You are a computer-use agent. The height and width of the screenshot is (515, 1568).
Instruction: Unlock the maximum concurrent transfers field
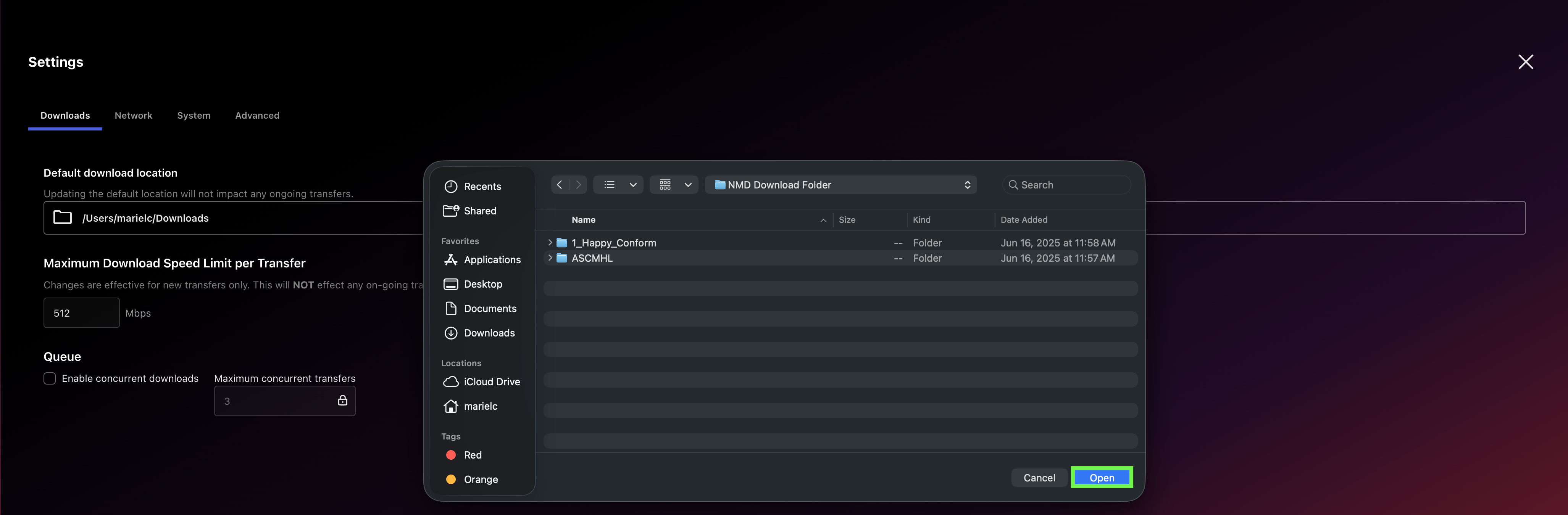tap(343, 401)
